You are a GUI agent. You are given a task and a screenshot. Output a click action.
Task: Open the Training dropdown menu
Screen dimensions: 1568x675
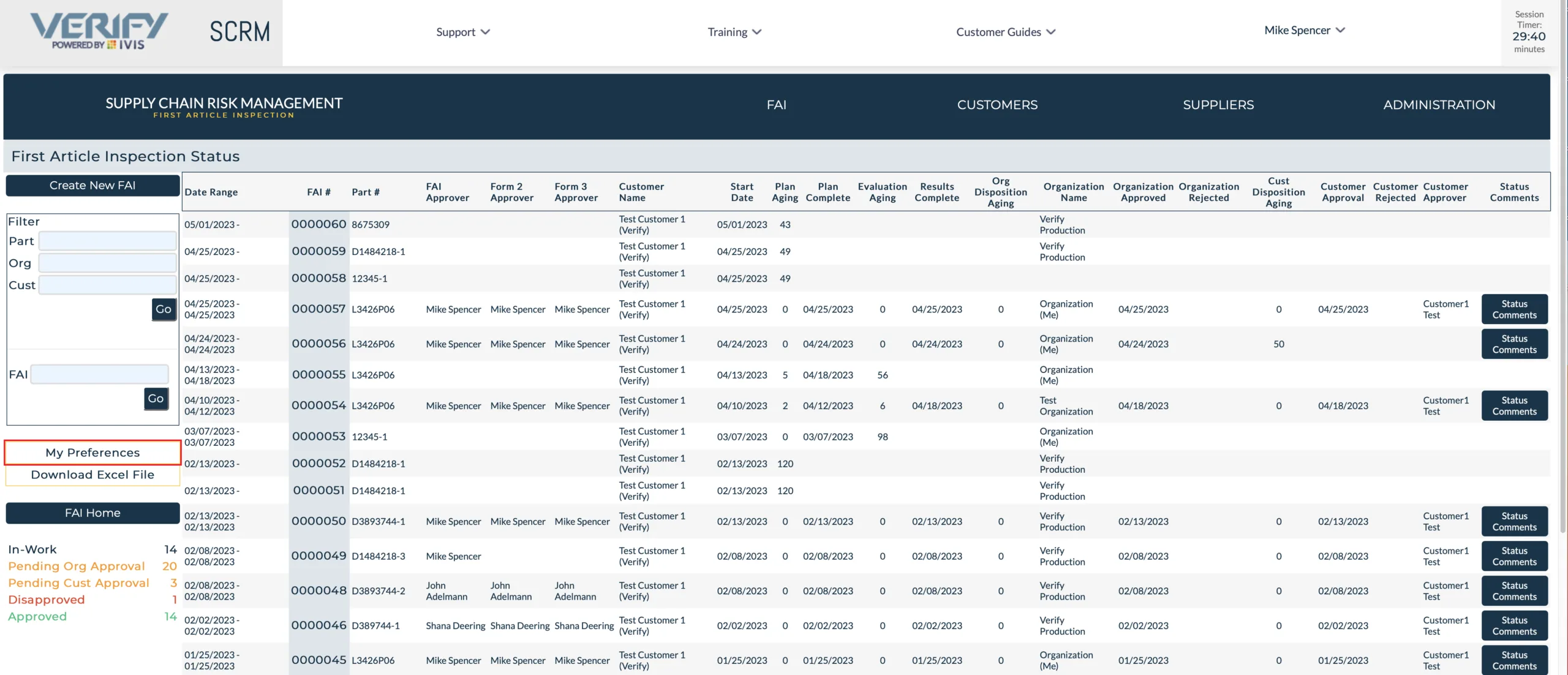[x=734, y=32]
